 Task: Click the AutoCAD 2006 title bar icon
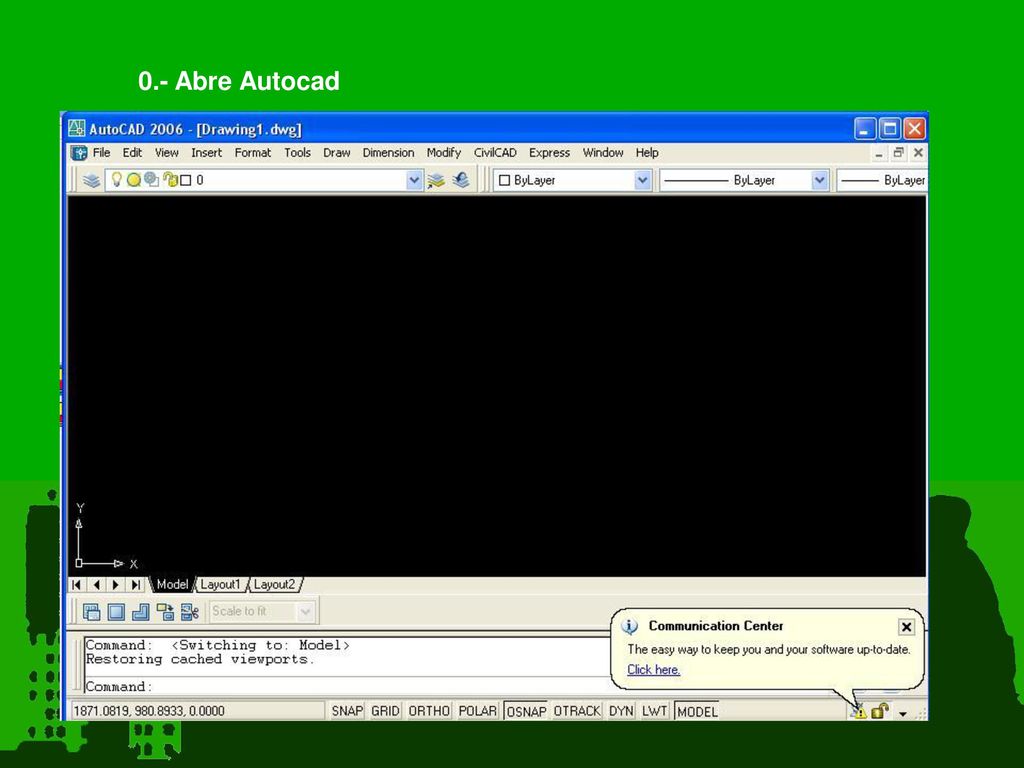pyautogui.click(x=76, y=128)
